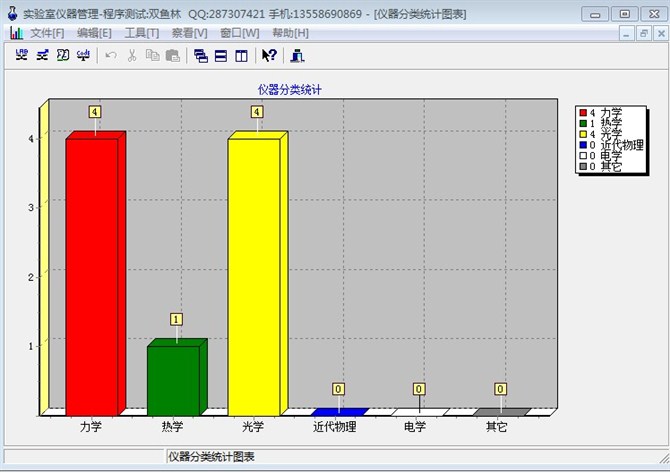
Task: Click the flask app icon in title bar
Action: pos(12,13)
